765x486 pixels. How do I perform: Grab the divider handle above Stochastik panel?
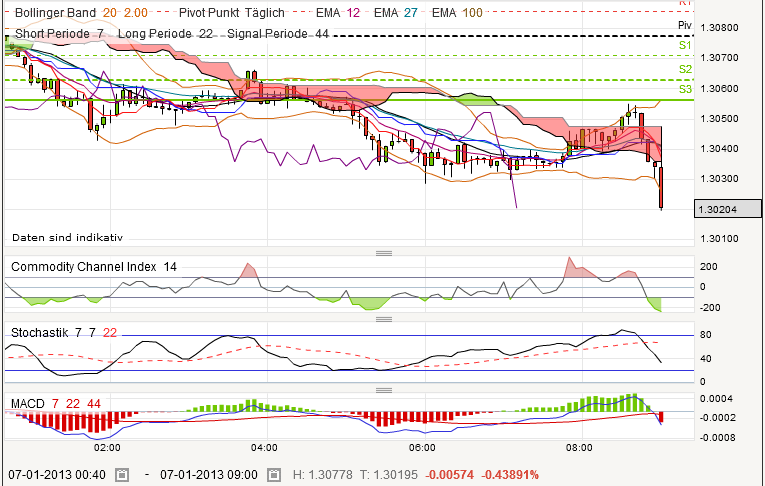click(384, 320)
